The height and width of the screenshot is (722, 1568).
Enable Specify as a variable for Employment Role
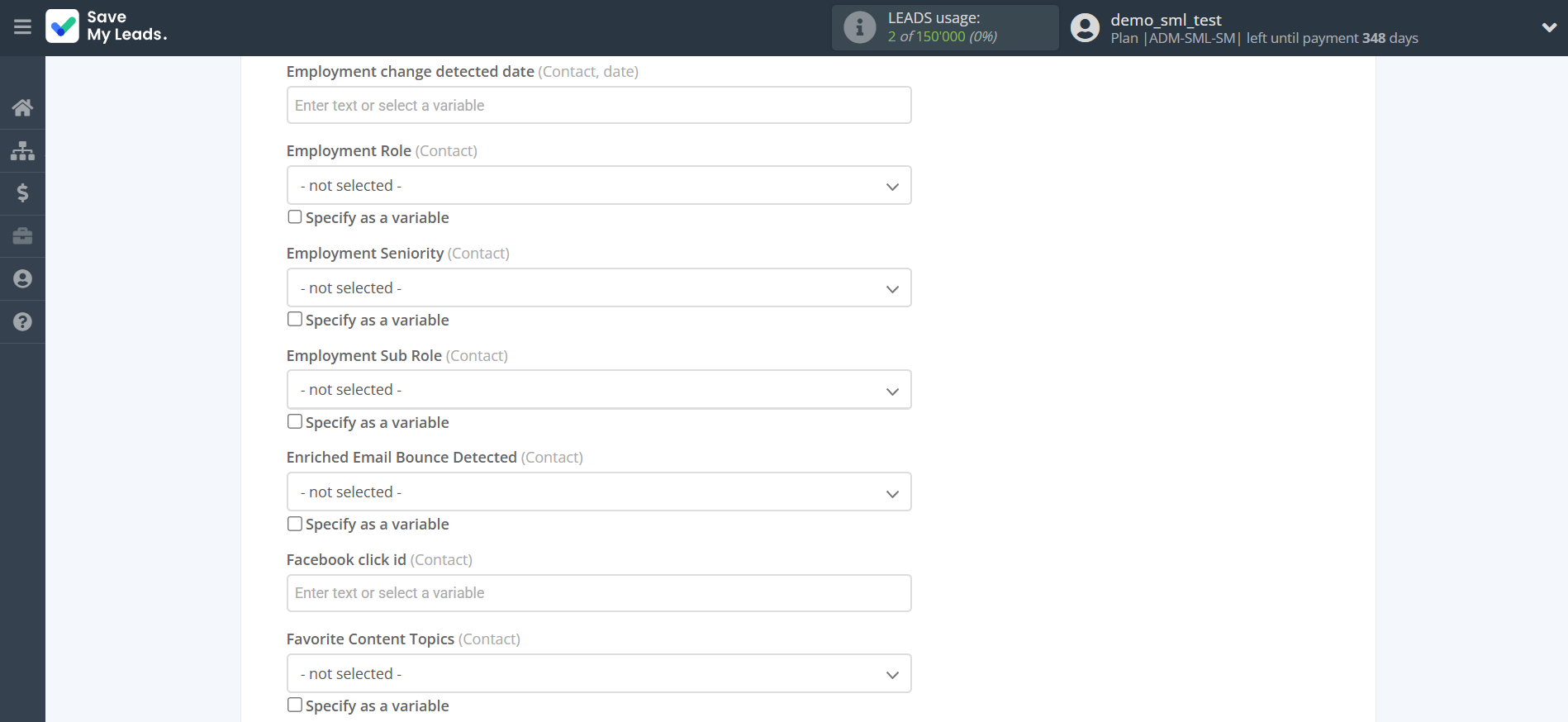pos(295,217)
